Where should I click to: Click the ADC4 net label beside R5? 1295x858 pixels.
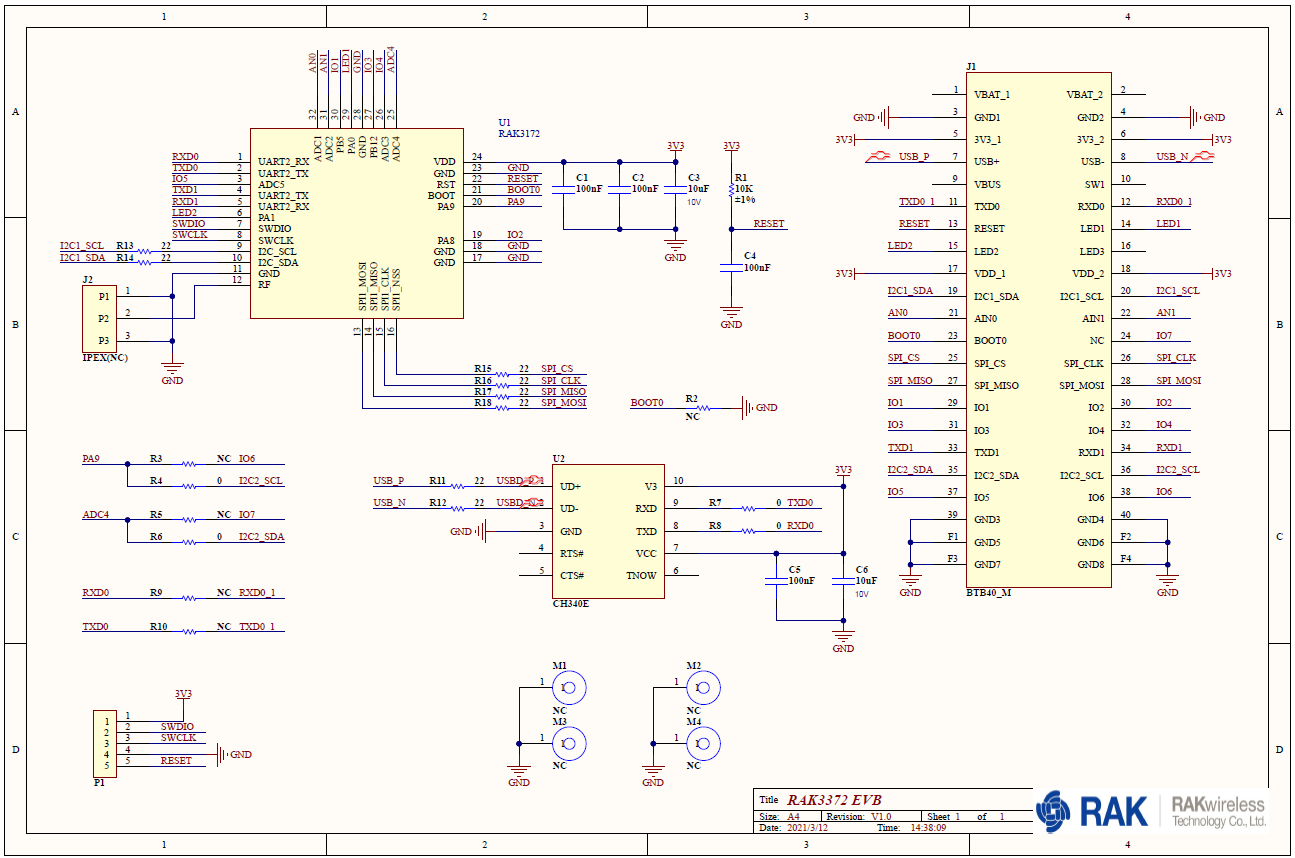point(96,515)
